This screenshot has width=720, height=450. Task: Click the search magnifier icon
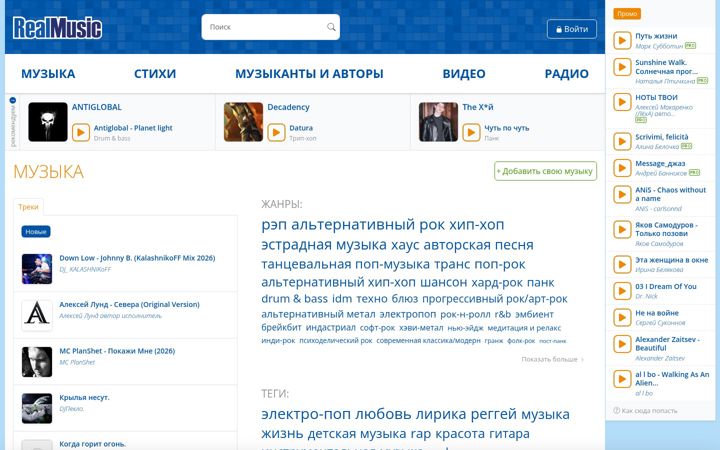tap(331, 27)
